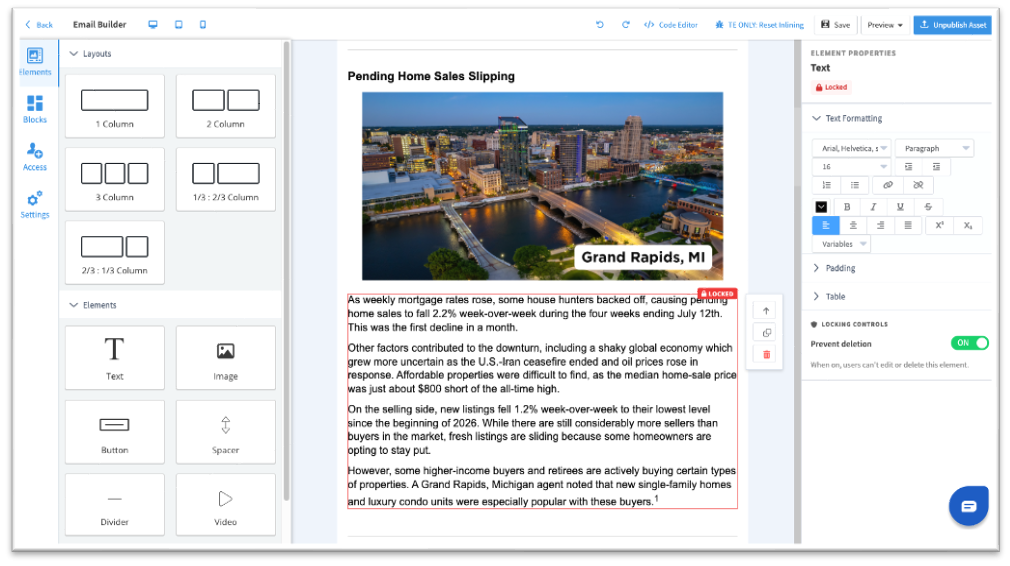Insert a bulleted list

click(855, 185)
